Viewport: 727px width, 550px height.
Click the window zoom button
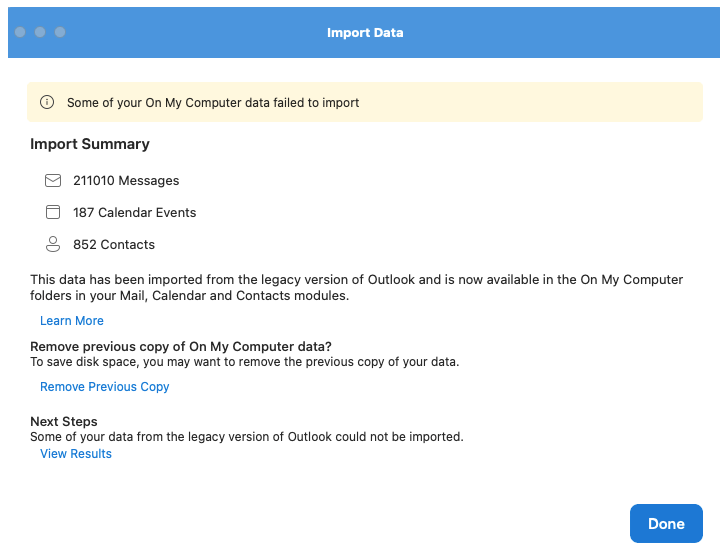[x=60, y=32]
